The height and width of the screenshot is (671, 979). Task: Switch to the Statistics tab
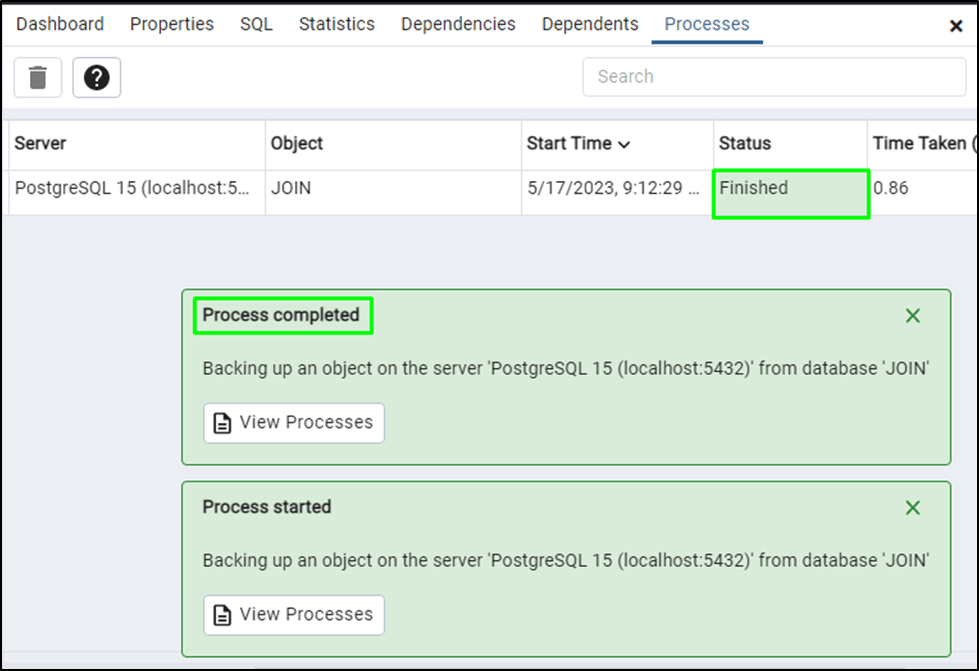tap(337, 24)
